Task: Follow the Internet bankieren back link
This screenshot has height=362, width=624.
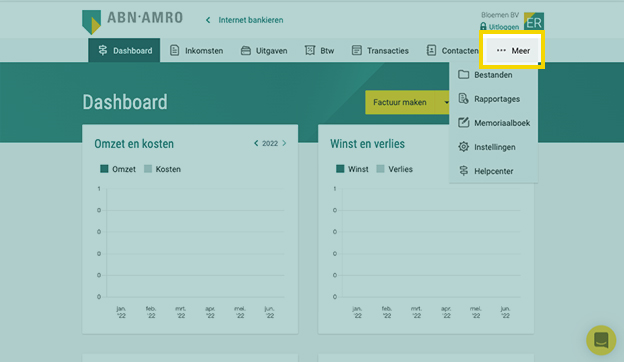Action: (x=244, y=20)
